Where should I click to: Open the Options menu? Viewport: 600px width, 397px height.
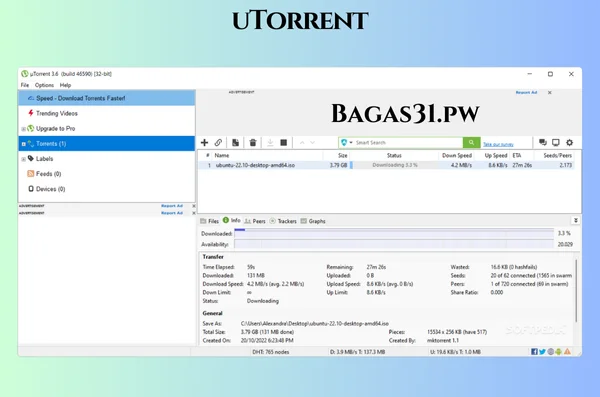pos(44,85)
